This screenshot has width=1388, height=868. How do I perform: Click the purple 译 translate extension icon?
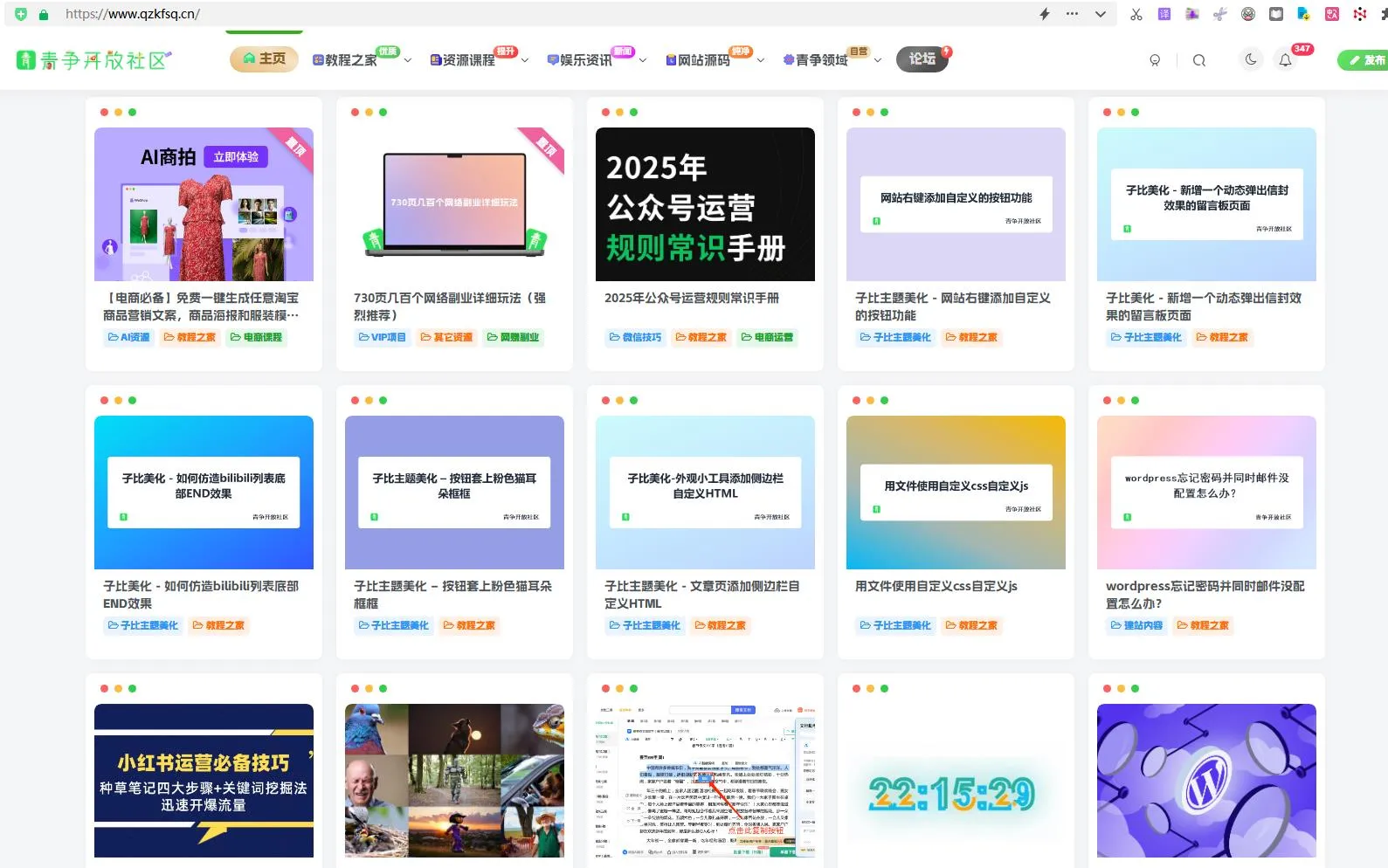pyautogui.click(x=1164, y=14)
